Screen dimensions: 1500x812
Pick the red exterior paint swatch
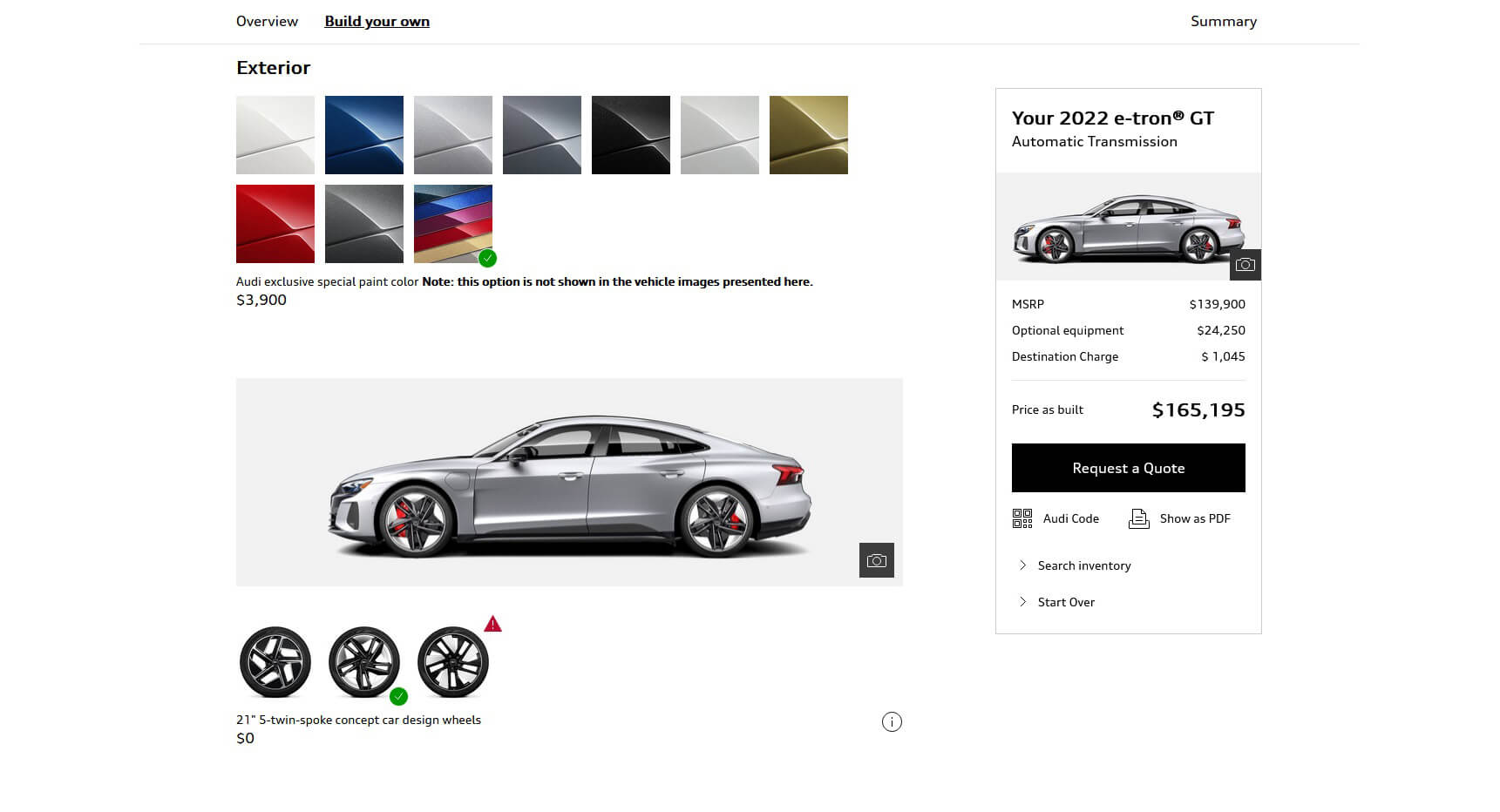pyautogui.click(x=275, y=223)
